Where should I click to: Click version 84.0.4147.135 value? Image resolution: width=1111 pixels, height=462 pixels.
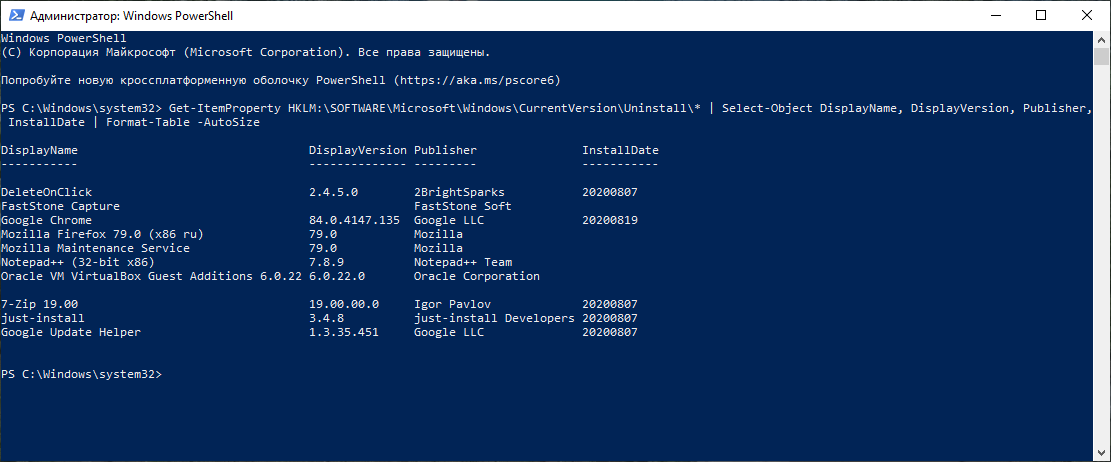354,220
